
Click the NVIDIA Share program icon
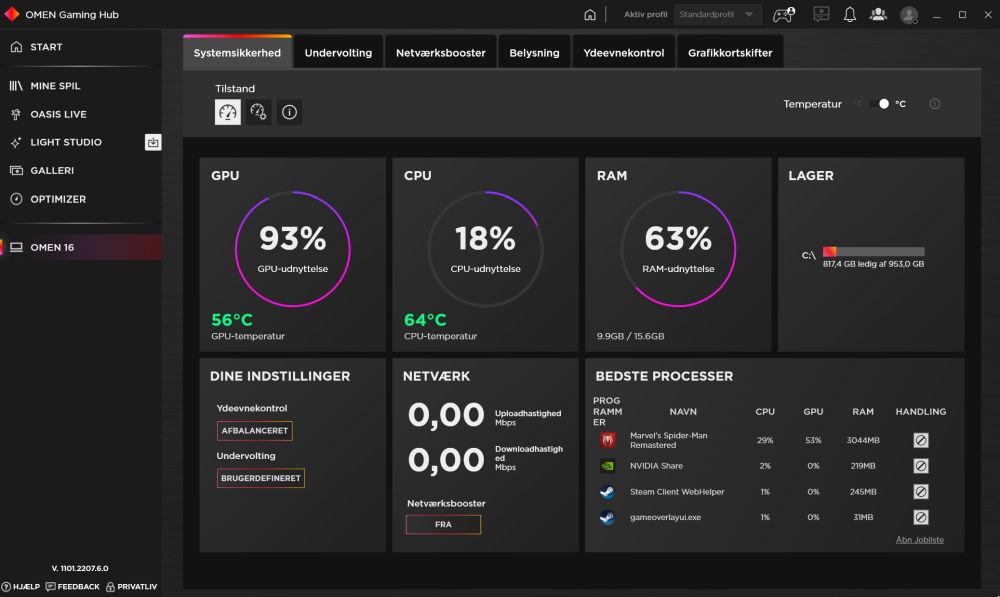[607, 466]
